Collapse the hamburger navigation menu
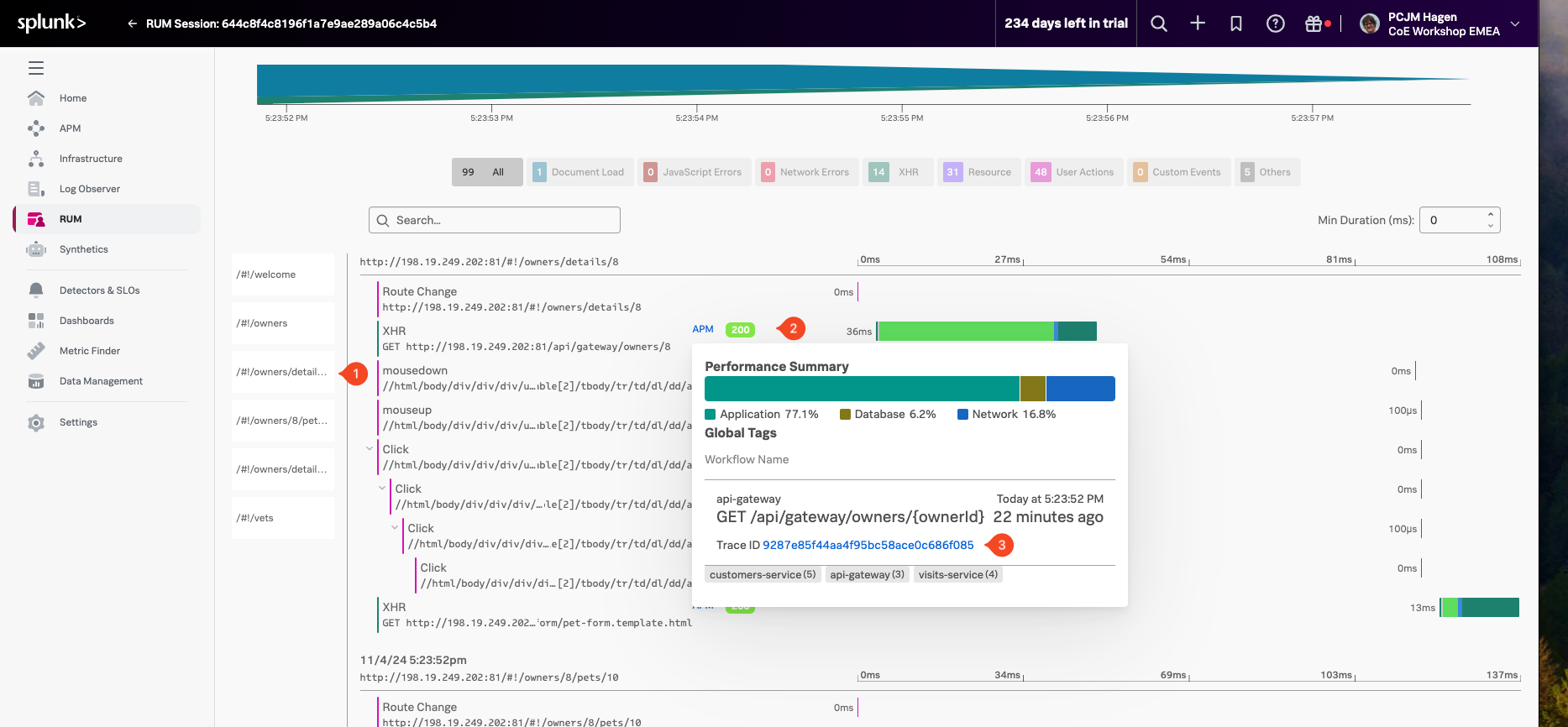This screenshot has width=1568, height=727. pos(36,68)
